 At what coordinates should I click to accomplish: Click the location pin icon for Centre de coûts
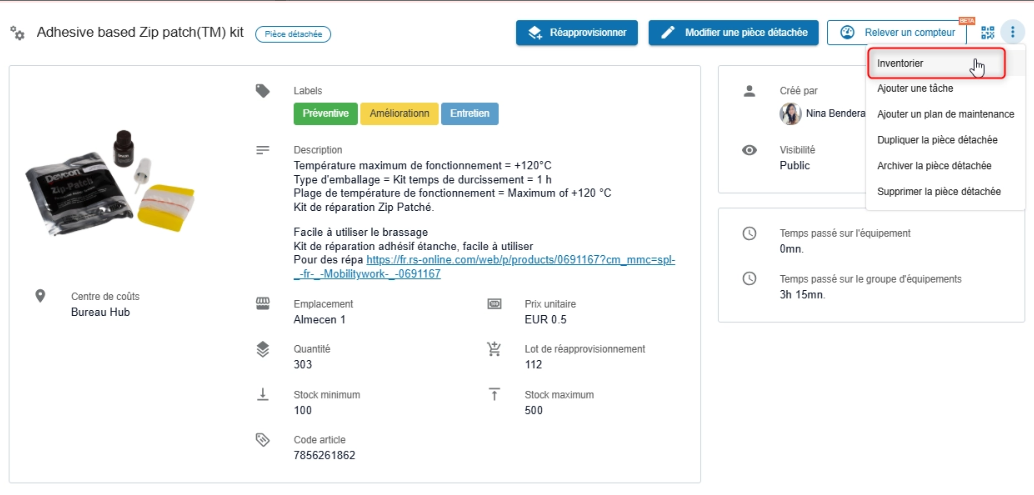click(x=40, y=296)
